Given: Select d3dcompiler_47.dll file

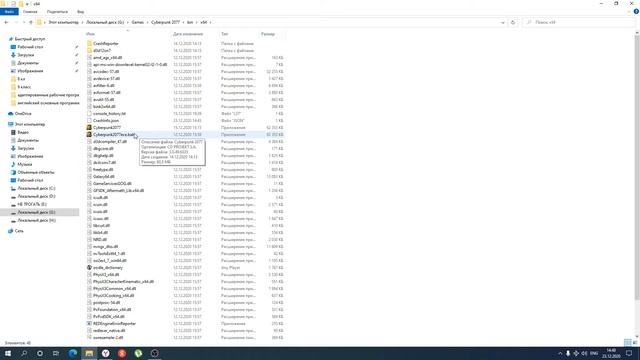Looking at the screenshot, I should (110, 142).
